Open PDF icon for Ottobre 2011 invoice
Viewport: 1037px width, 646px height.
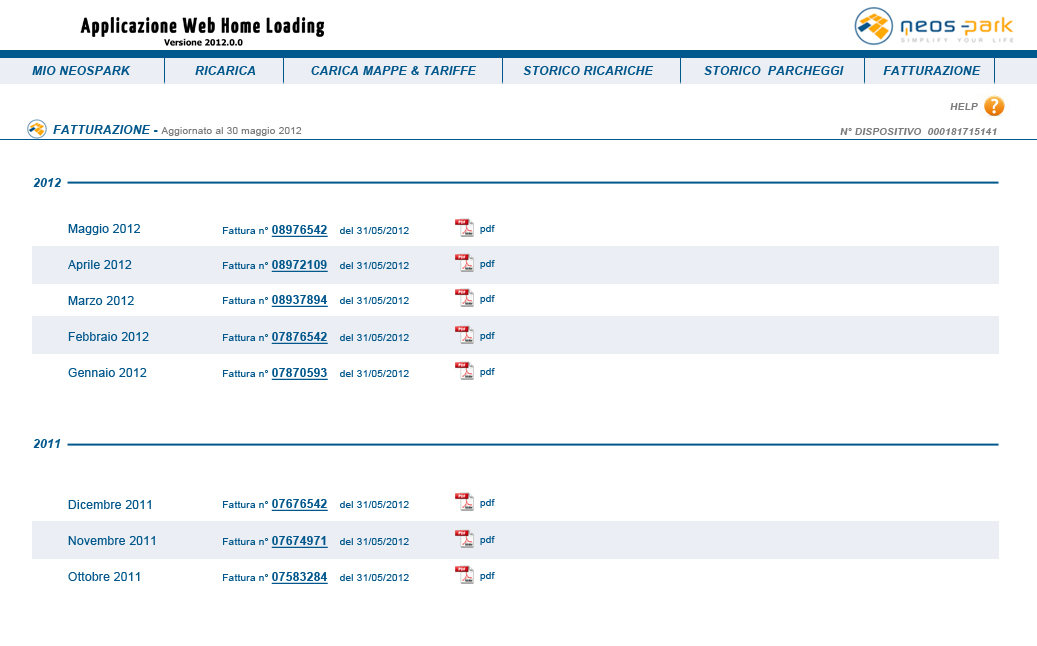coord(465,575)
